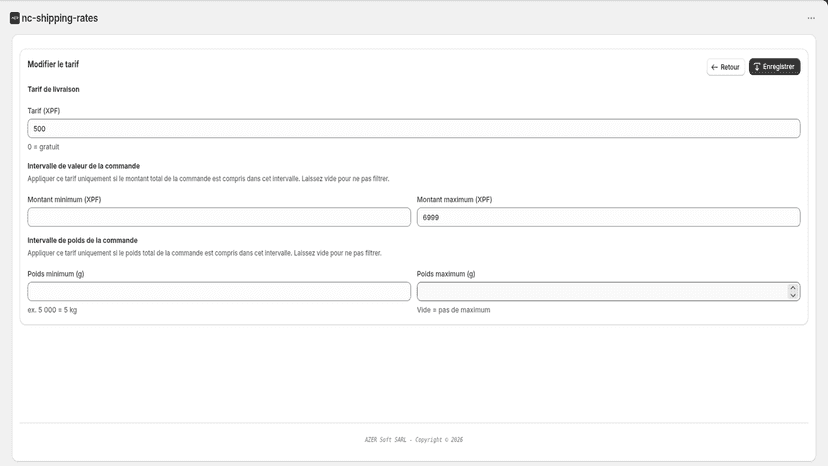This screenshot has height=466, width=828.
Task: Click the 'Vide = pas de maximum' hint
Action: point(454,310)
